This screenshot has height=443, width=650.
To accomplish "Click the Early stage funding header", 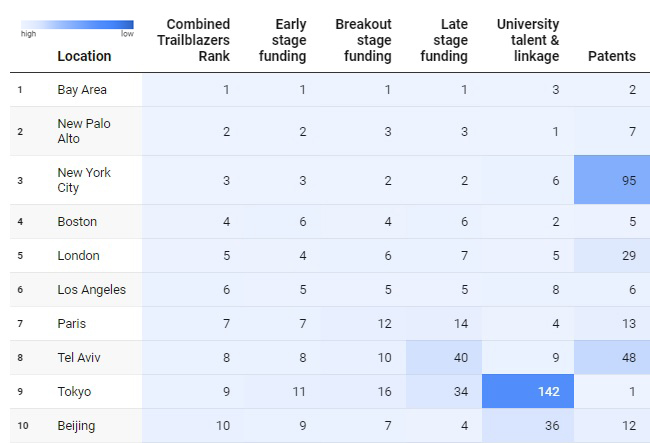I will [290, 40].
